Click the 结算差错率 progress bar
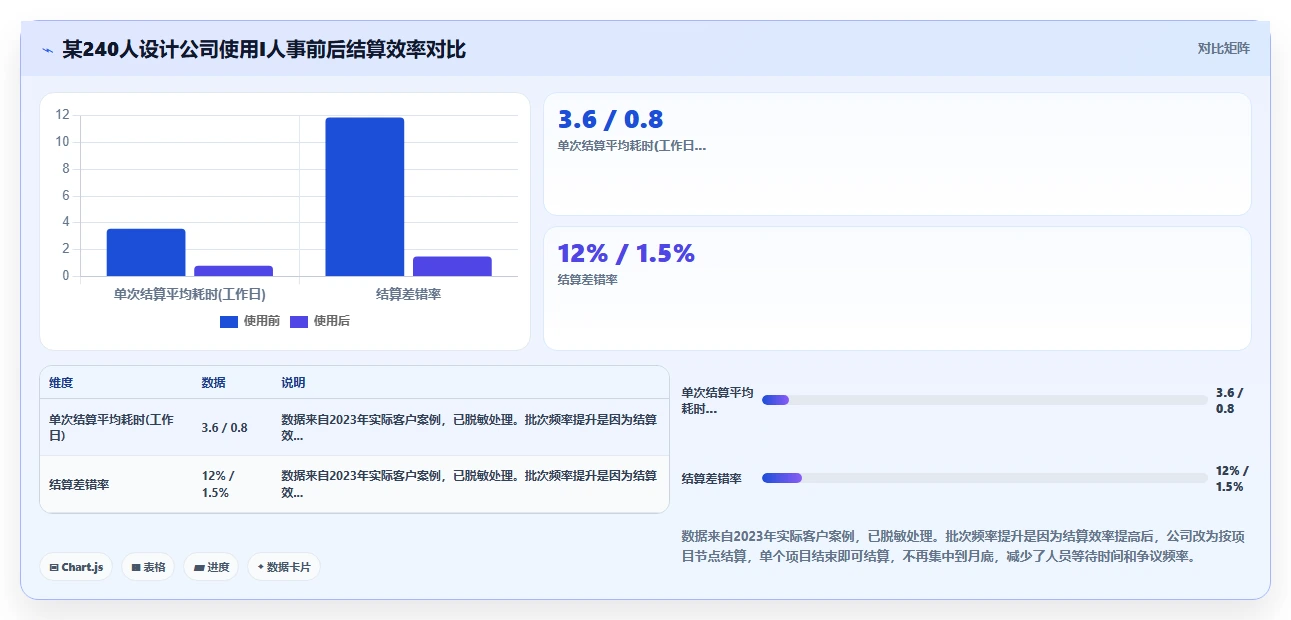The width and height of the screenshot is (1291, 620). click(x=985, y=478)
